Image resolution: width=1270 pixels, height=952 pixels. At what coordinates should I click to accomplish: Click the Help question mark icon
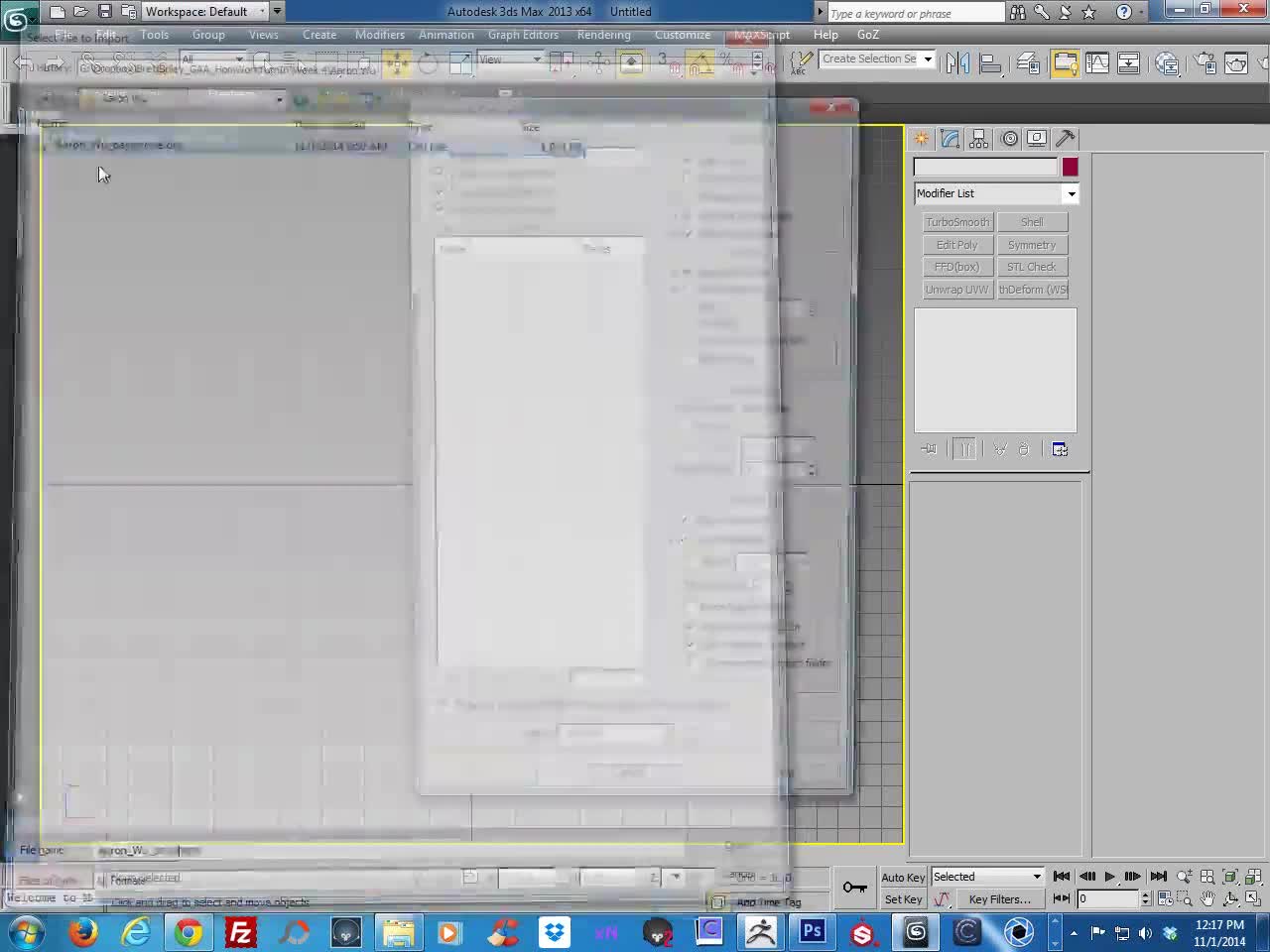[x=1123, y=12]
